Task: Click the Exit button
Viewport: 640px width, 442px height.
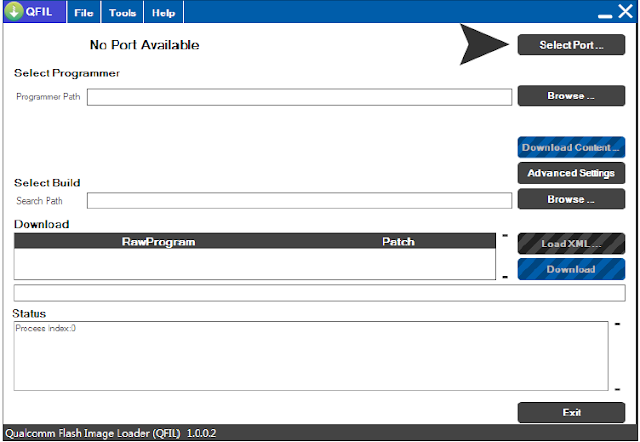Action: [571, 413]
